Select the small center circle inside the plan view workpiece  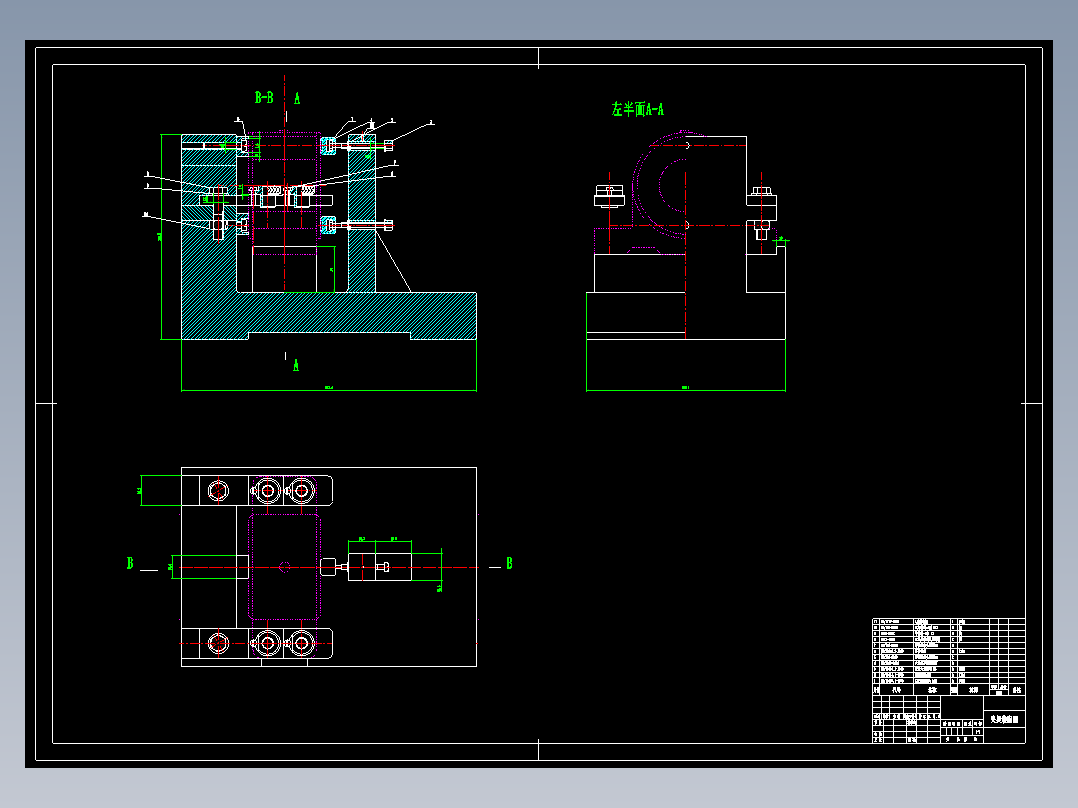pos(285,567)
